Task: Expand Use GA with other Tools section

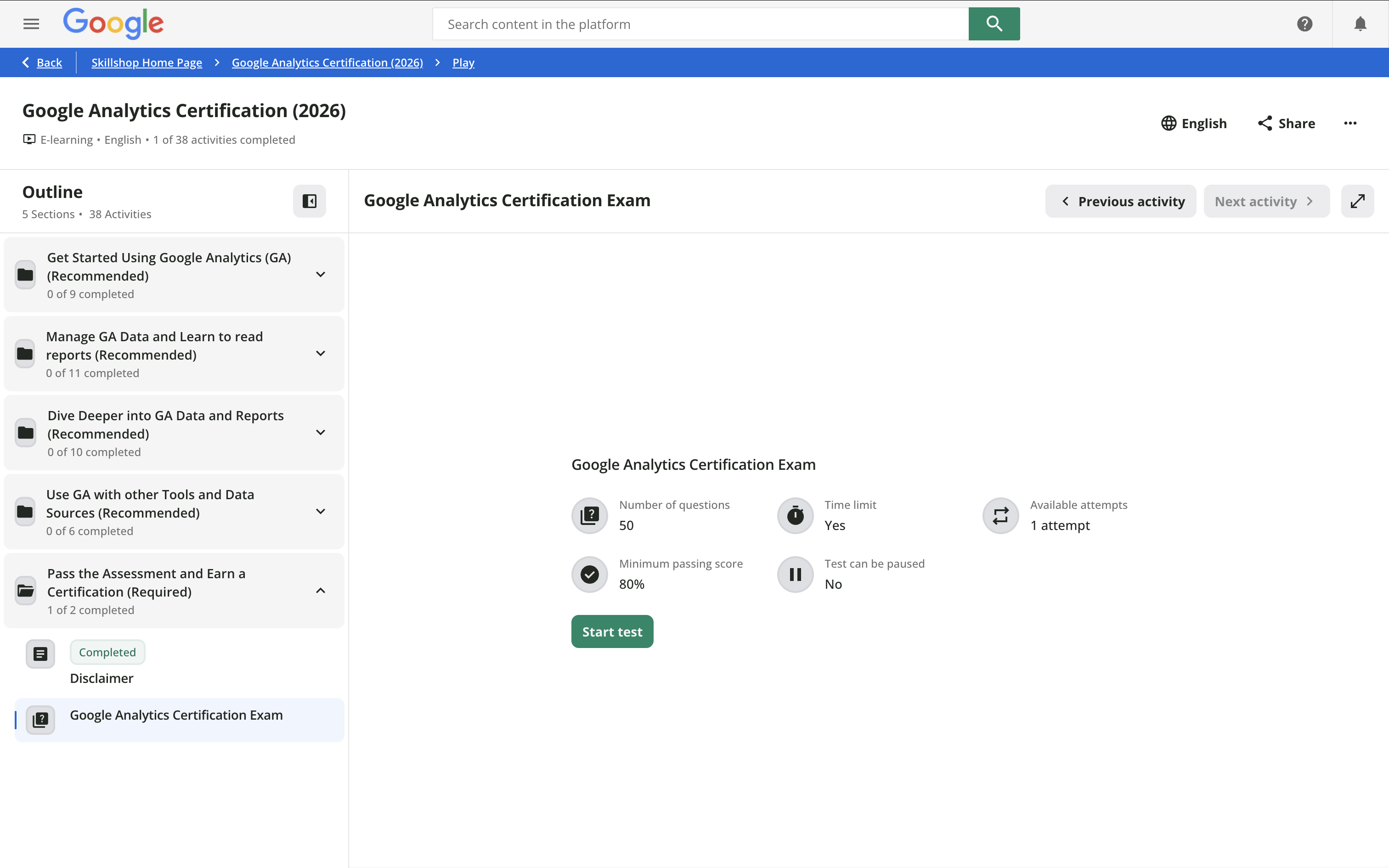Action: point(321,512)
